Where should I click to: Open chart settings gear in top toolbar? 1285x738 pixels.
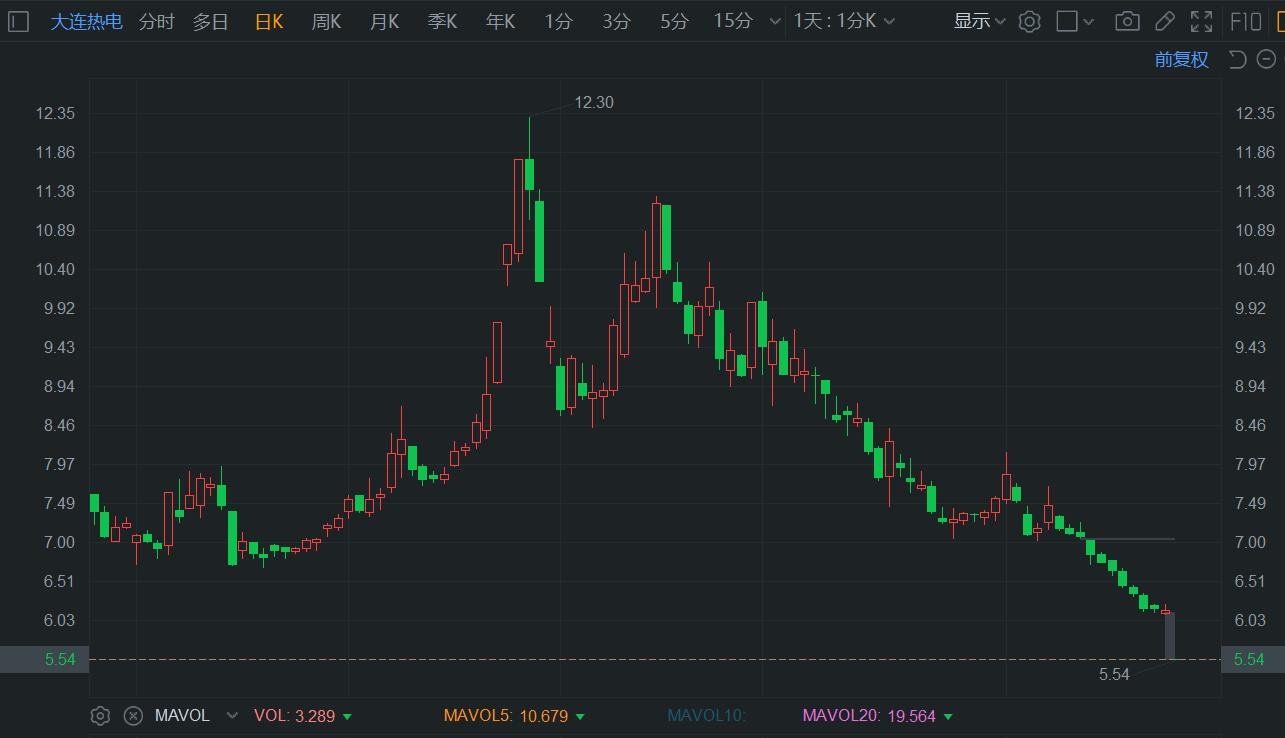click(1030, 21)
